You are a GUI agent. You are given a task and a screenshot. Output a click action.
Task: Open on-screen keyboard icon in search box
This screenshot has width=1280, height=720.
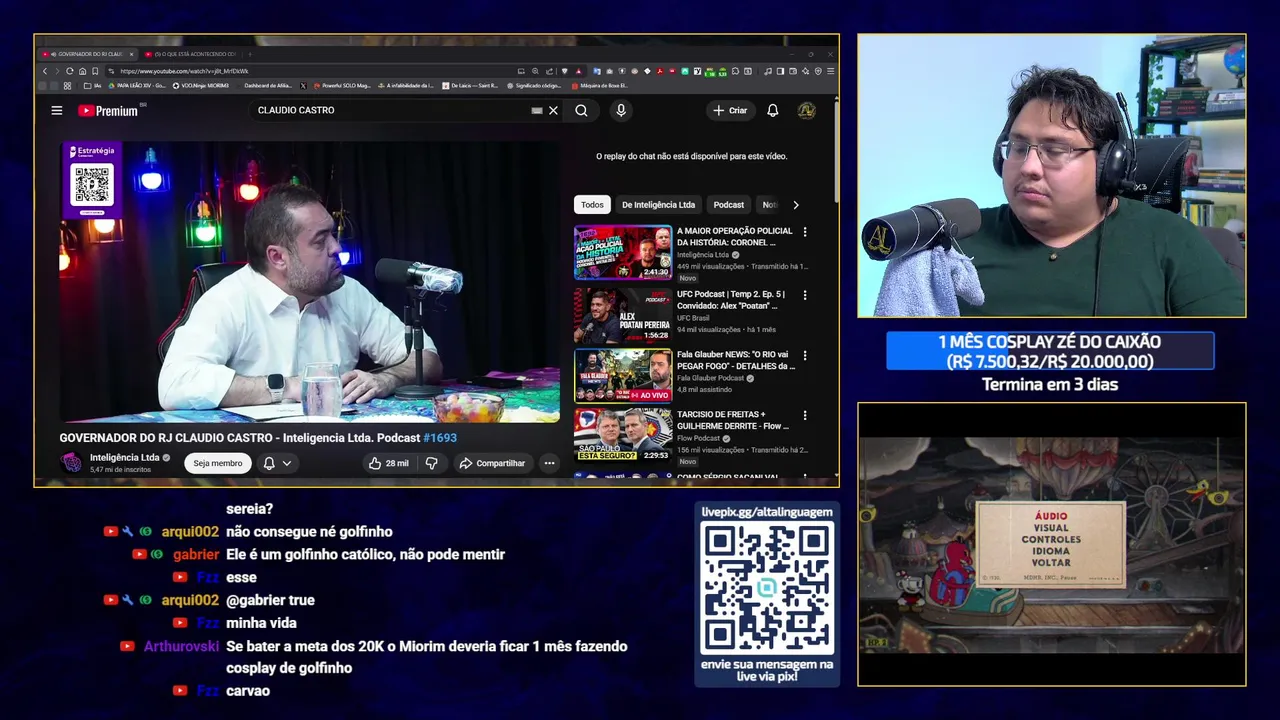pyautogui.click(x=537, y=111)
